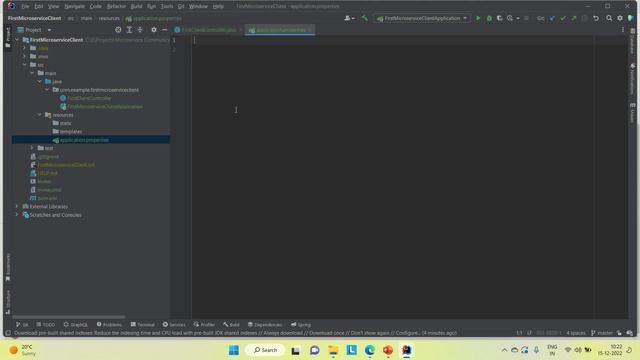Open Terminal tool window
This screenshot has width=640, height=360.
[142, 324]
